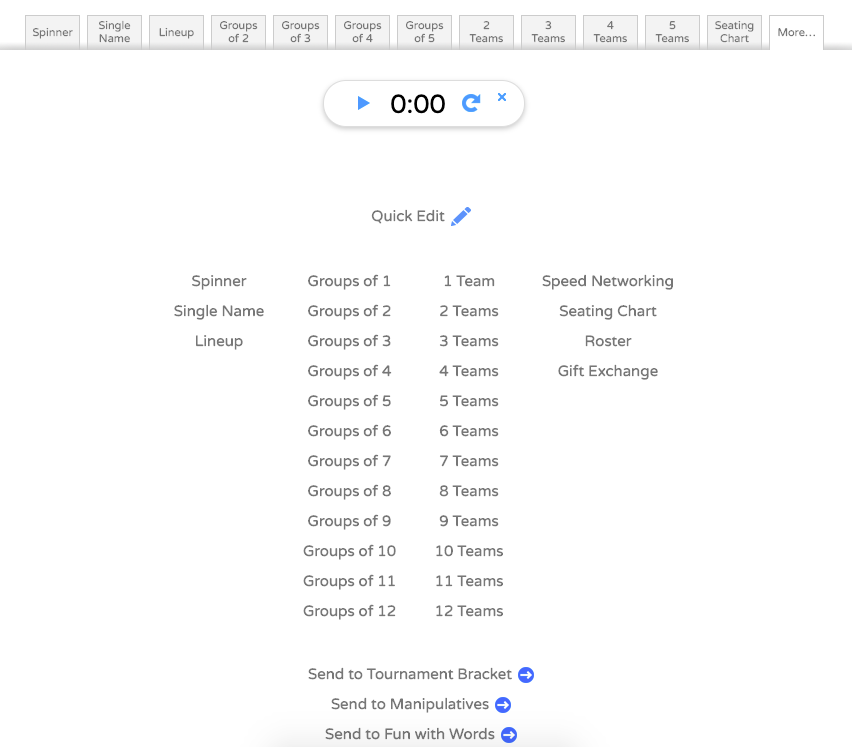Switch to the Single Name tab
The width and height of the screenshot is (852, 747).
pos(114,32)
